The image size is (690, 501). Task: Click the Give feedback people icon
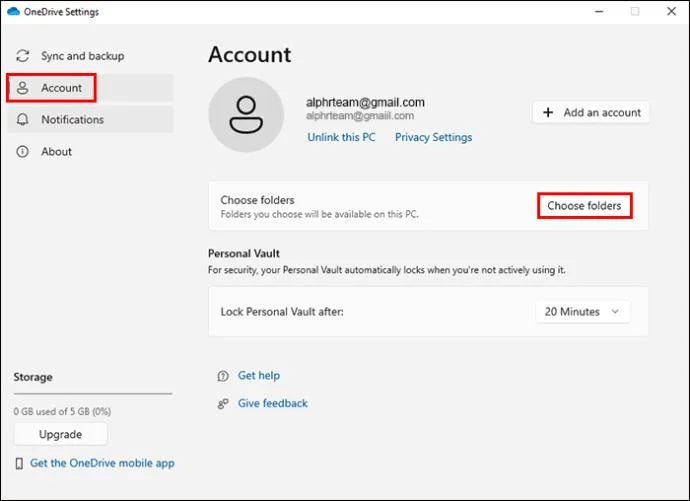click(x=223, y=403)
